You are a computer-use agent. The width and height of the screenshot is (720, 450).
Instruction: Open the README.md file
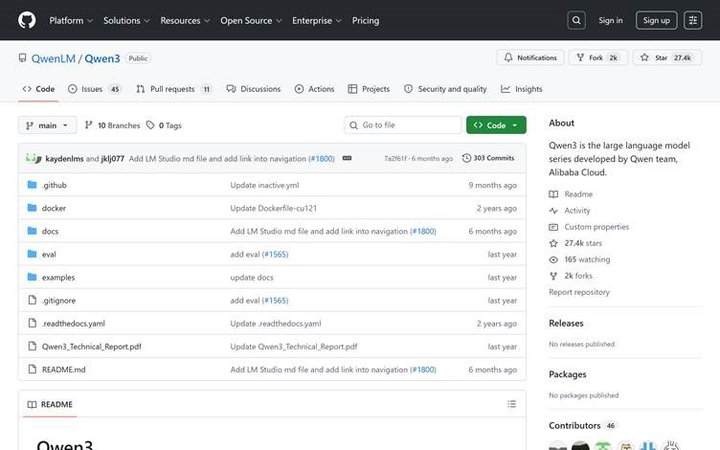point(63,369)
